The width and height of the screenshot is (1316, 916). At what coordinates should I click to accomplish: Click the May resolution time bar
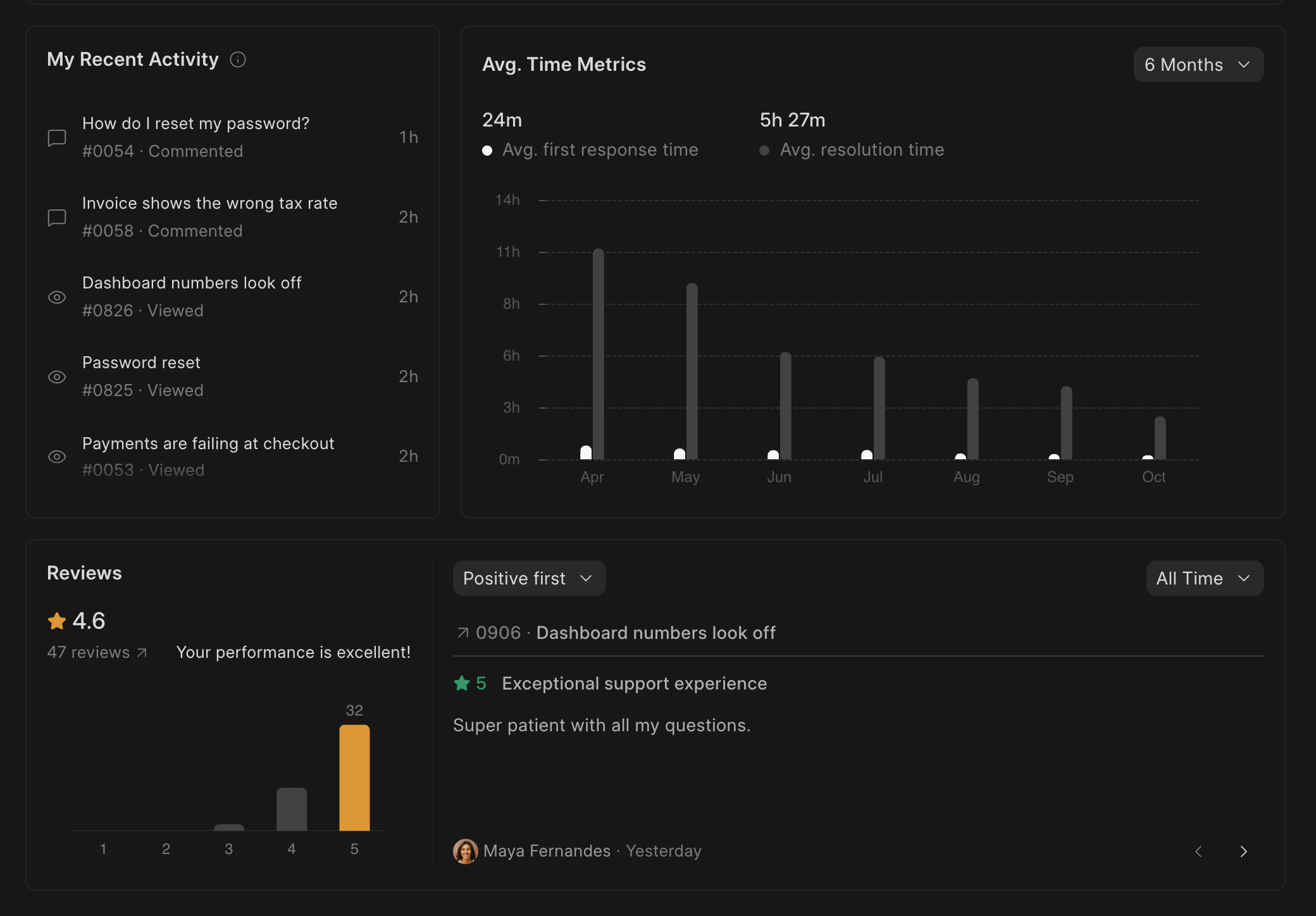coord(692,371)
